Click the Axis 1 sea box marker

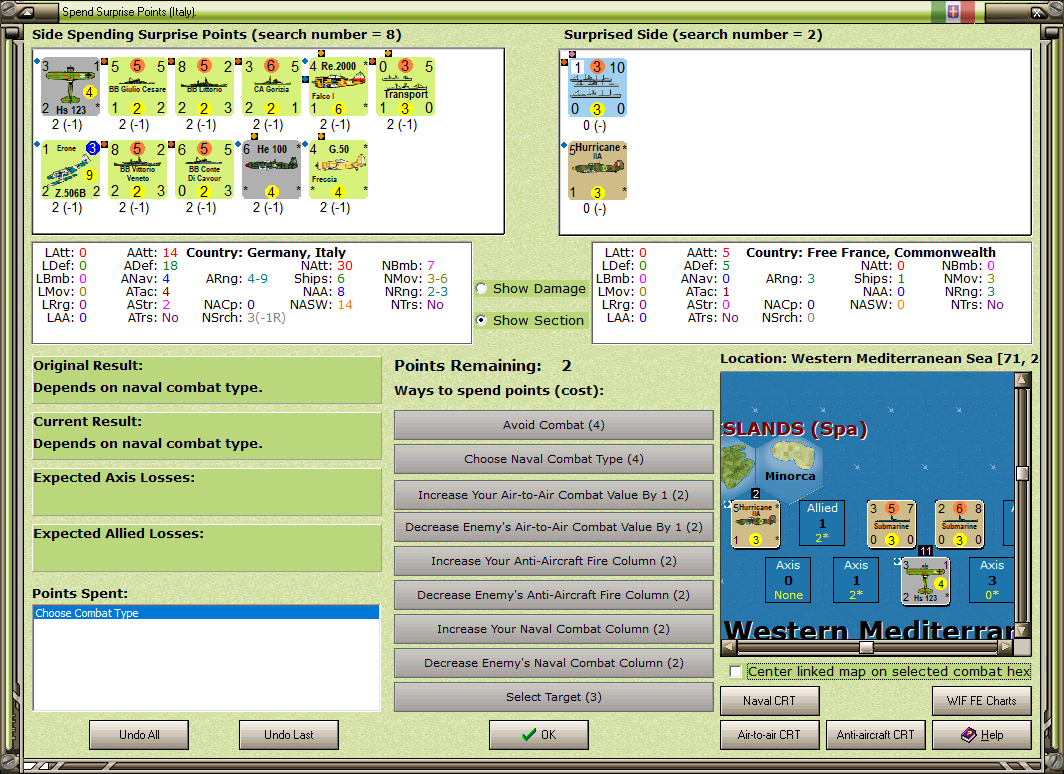pyautogui.click(x=856, y=579)
